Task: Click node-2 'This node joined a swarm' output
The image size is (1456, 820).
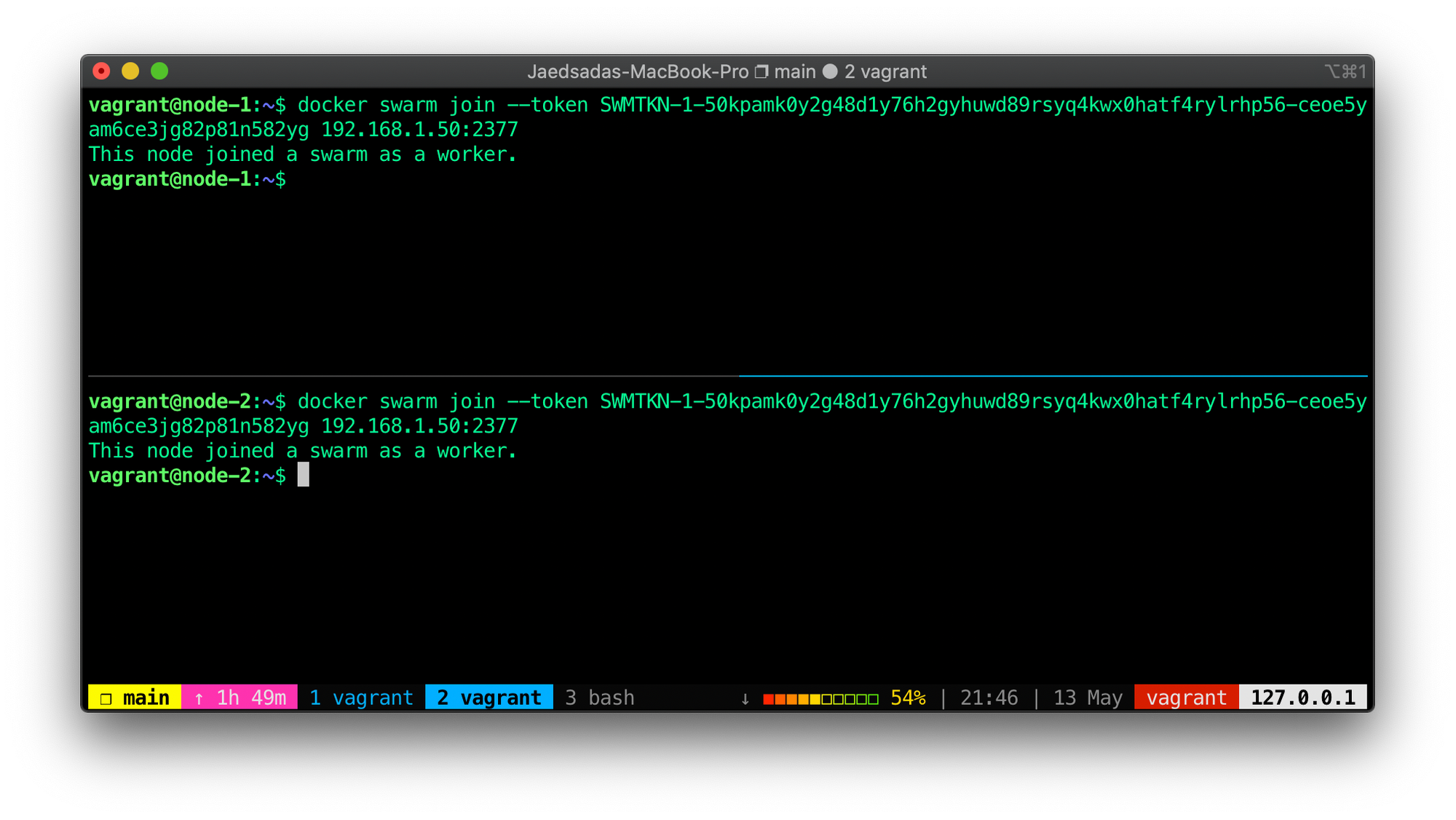Action: 303,451
